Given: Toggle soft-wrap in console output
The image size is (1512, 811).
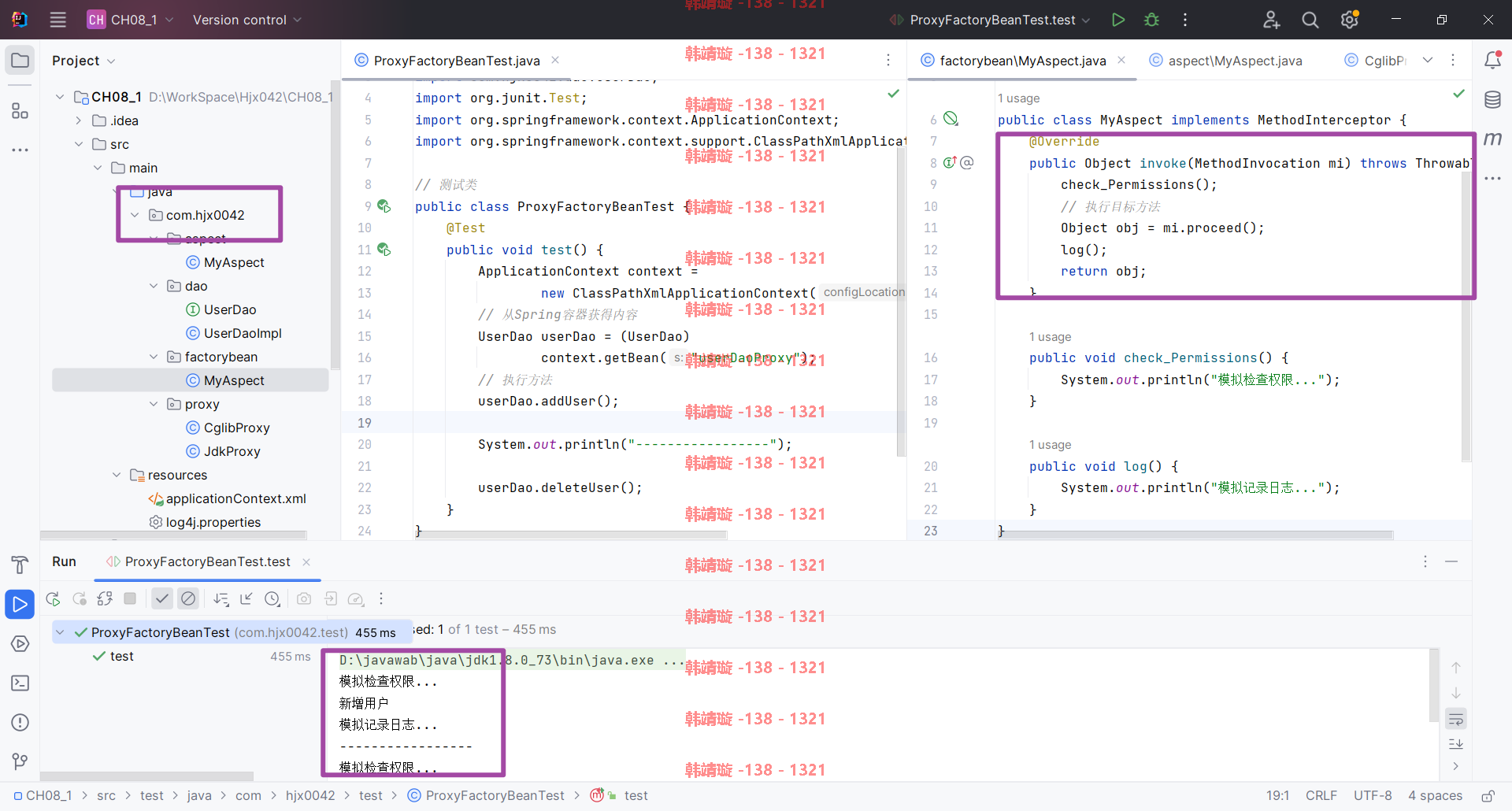Looking at the screenshot, I should pyautogui.click(x=1456, y=719).
